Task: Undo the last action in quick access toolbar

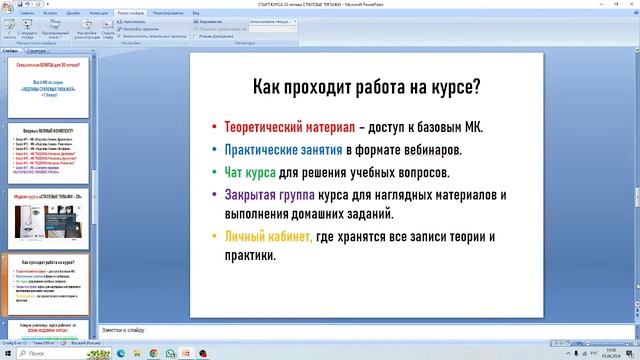Action: pyautogui.click(x=27, y=4)
